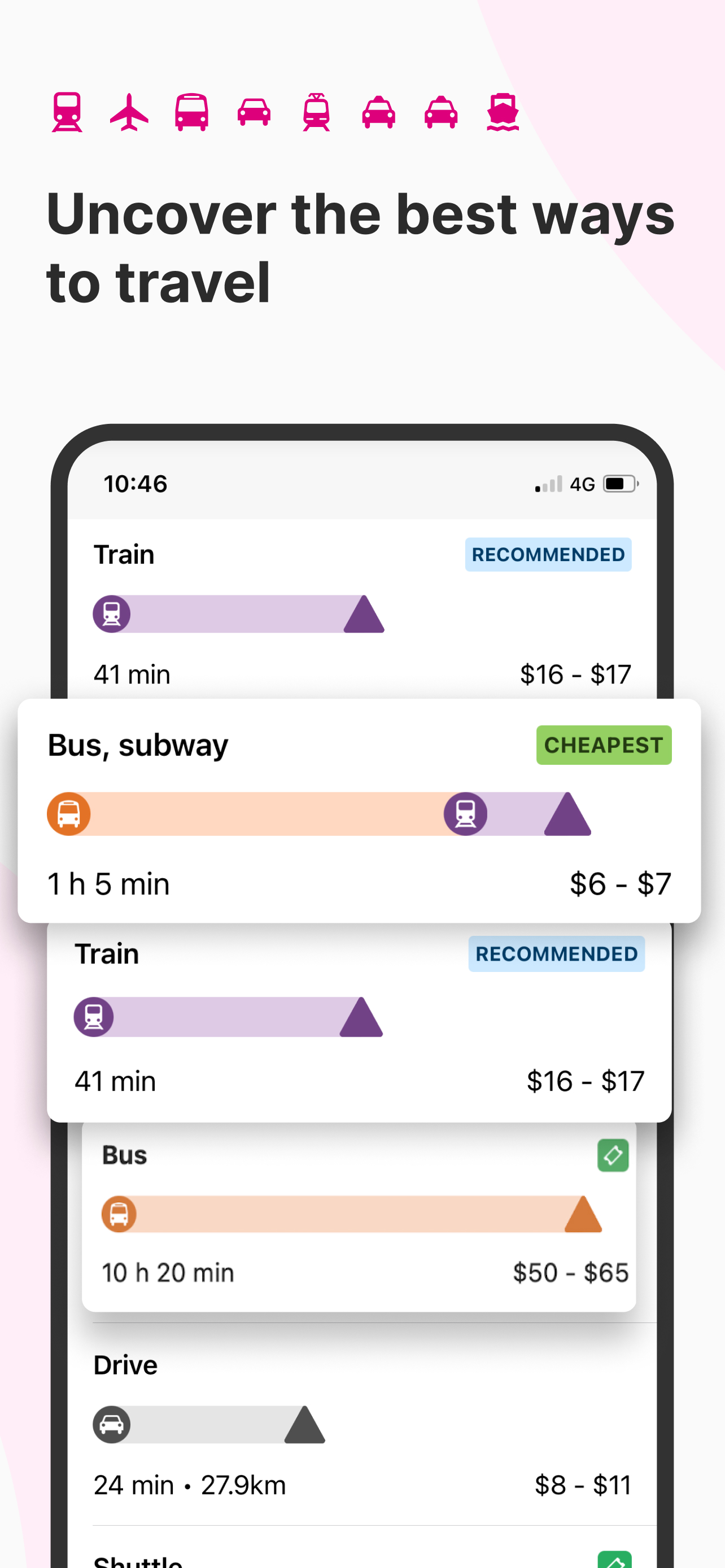Screen dimensions: 725x1568
Task: Tap the orange destination triangle on Bus route
Action: coord(583,1214)
